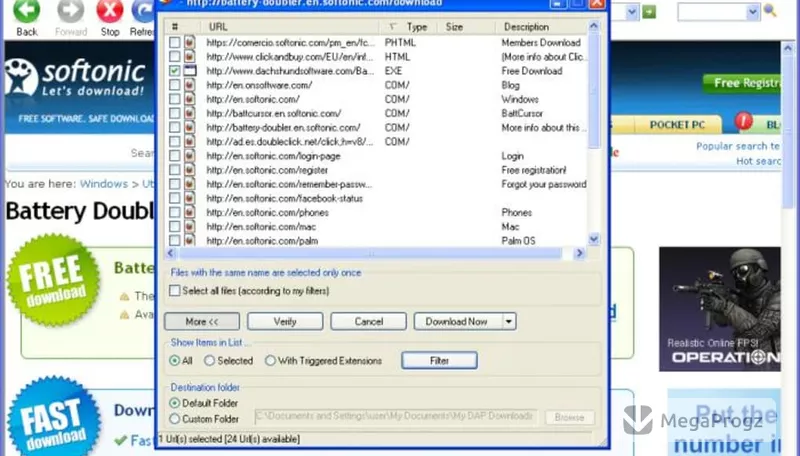Click Free Registration button on webpage

742,83
